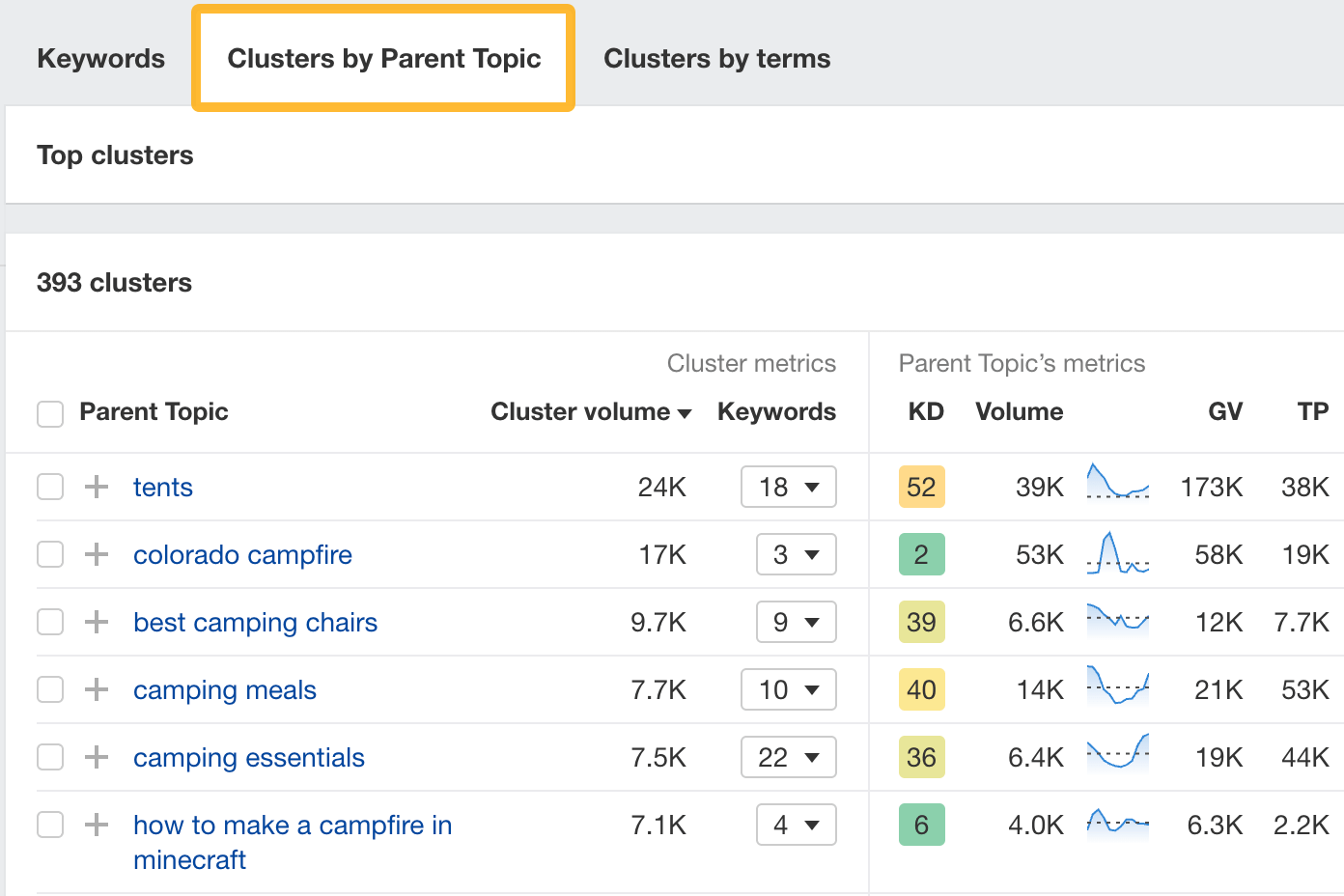Switch to the Keywords tab

tap(100, 58)
